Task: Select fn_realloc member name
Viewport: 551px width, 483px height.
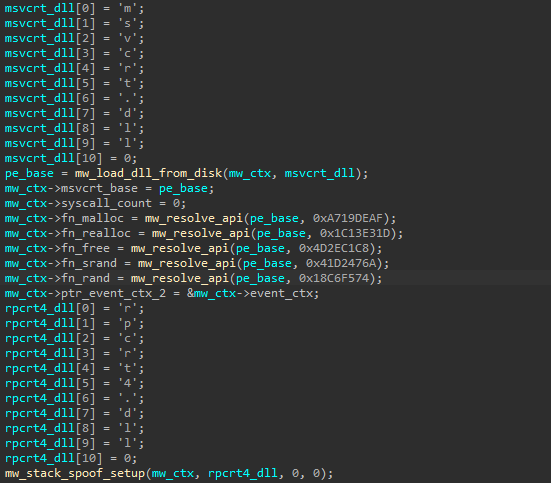Action: click(x=96, y=233)
